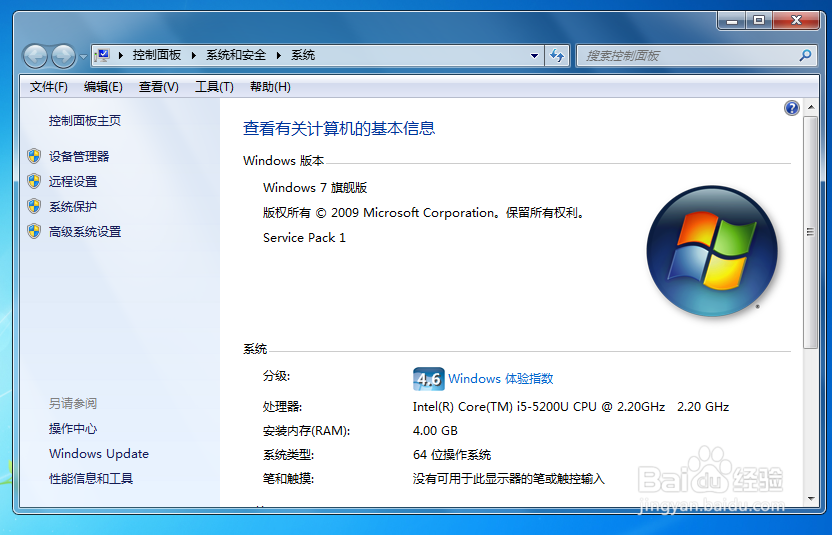Click scrollbar down arrow
832x535 pixels.
click(811, 498)
